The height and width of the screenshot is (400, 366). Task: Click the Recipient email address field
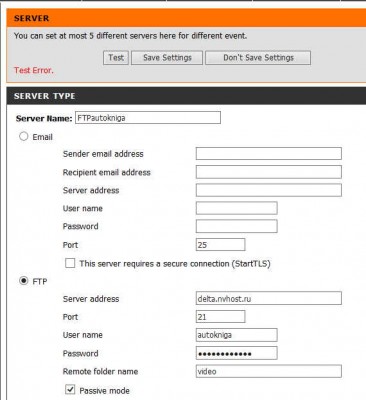(269, 172)
